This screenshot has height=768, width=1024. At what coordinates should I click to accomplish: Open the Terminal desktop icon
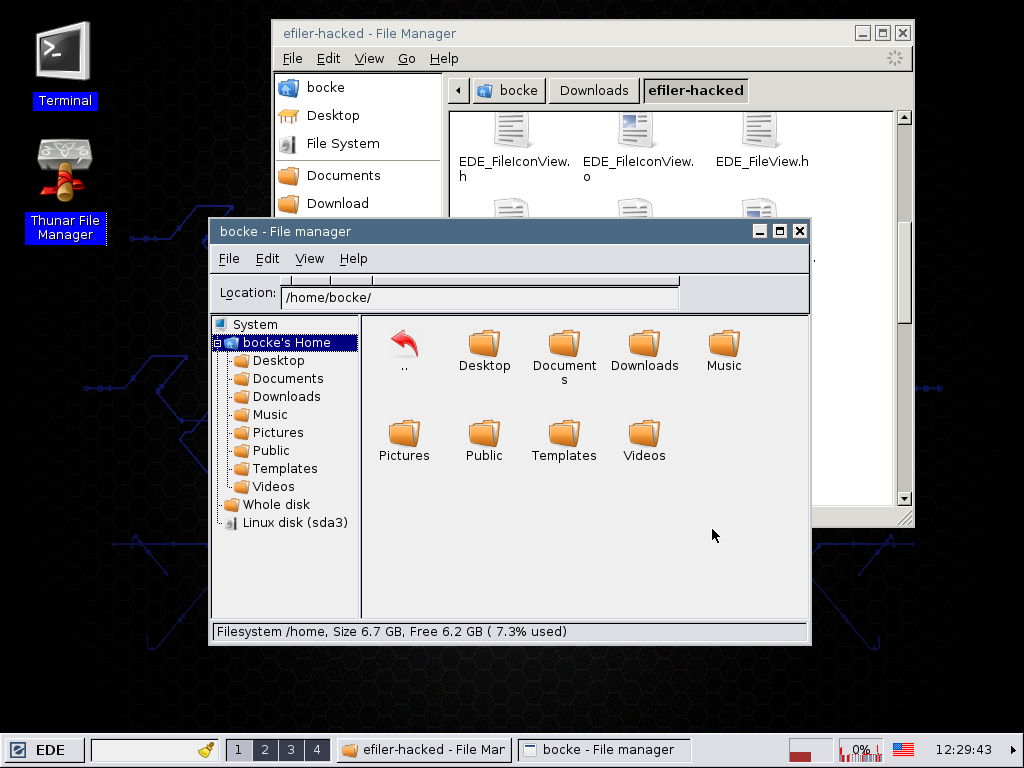[x=63, y=53]
